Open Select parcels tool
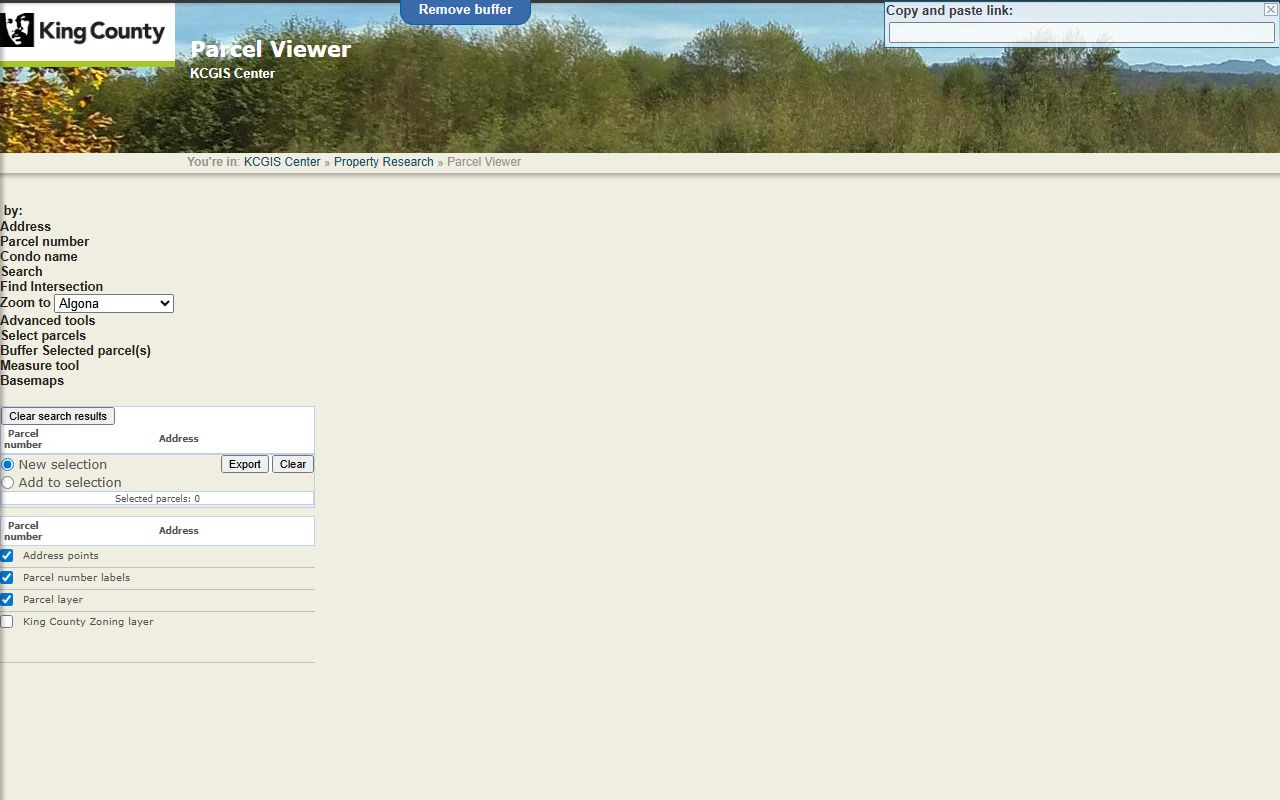The width and height of the screenshot is (1280, 800). 44,336
